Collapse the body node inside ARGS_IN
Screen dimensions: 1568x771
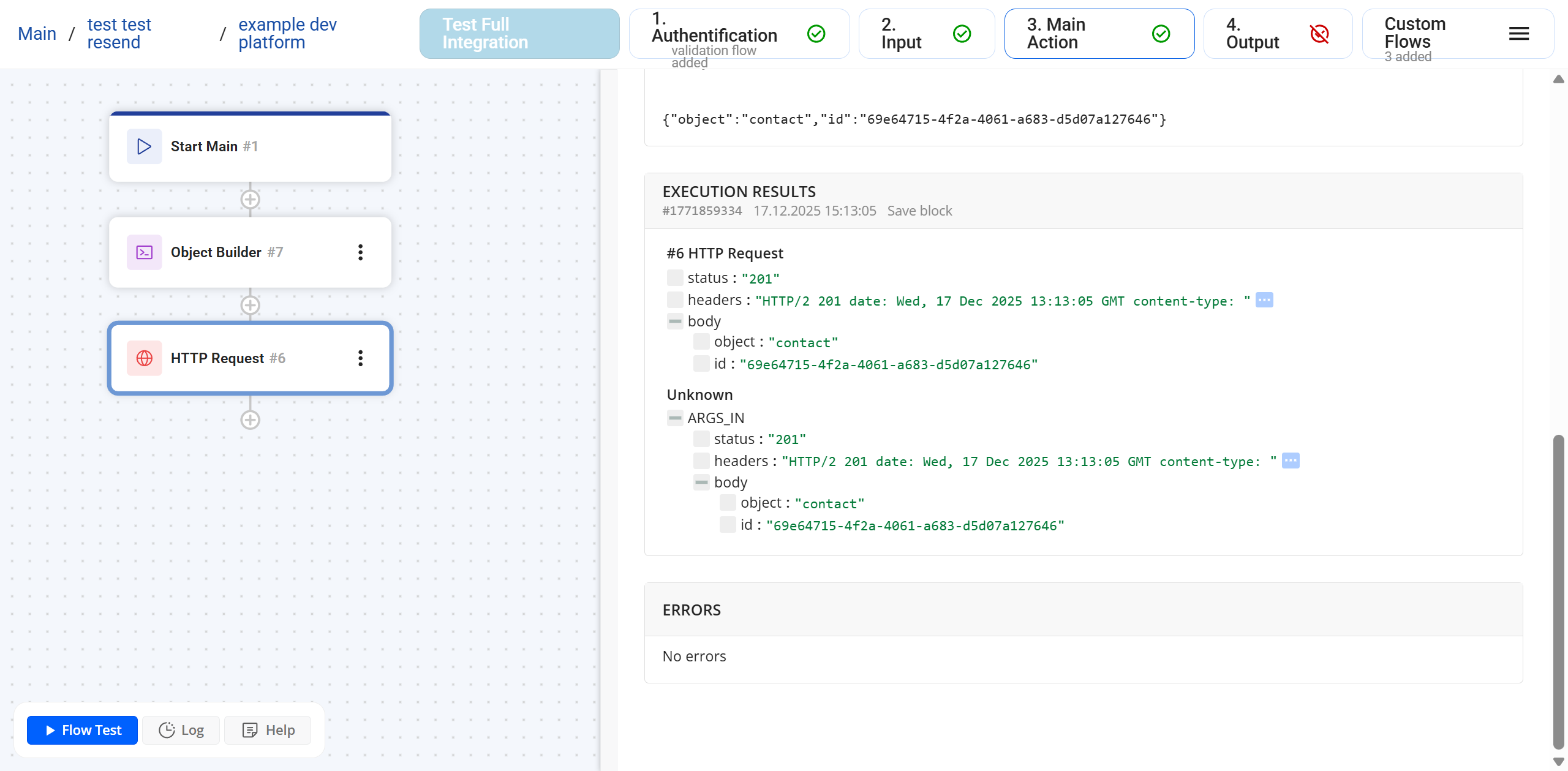pyautogui.click(x=701, y=483)
